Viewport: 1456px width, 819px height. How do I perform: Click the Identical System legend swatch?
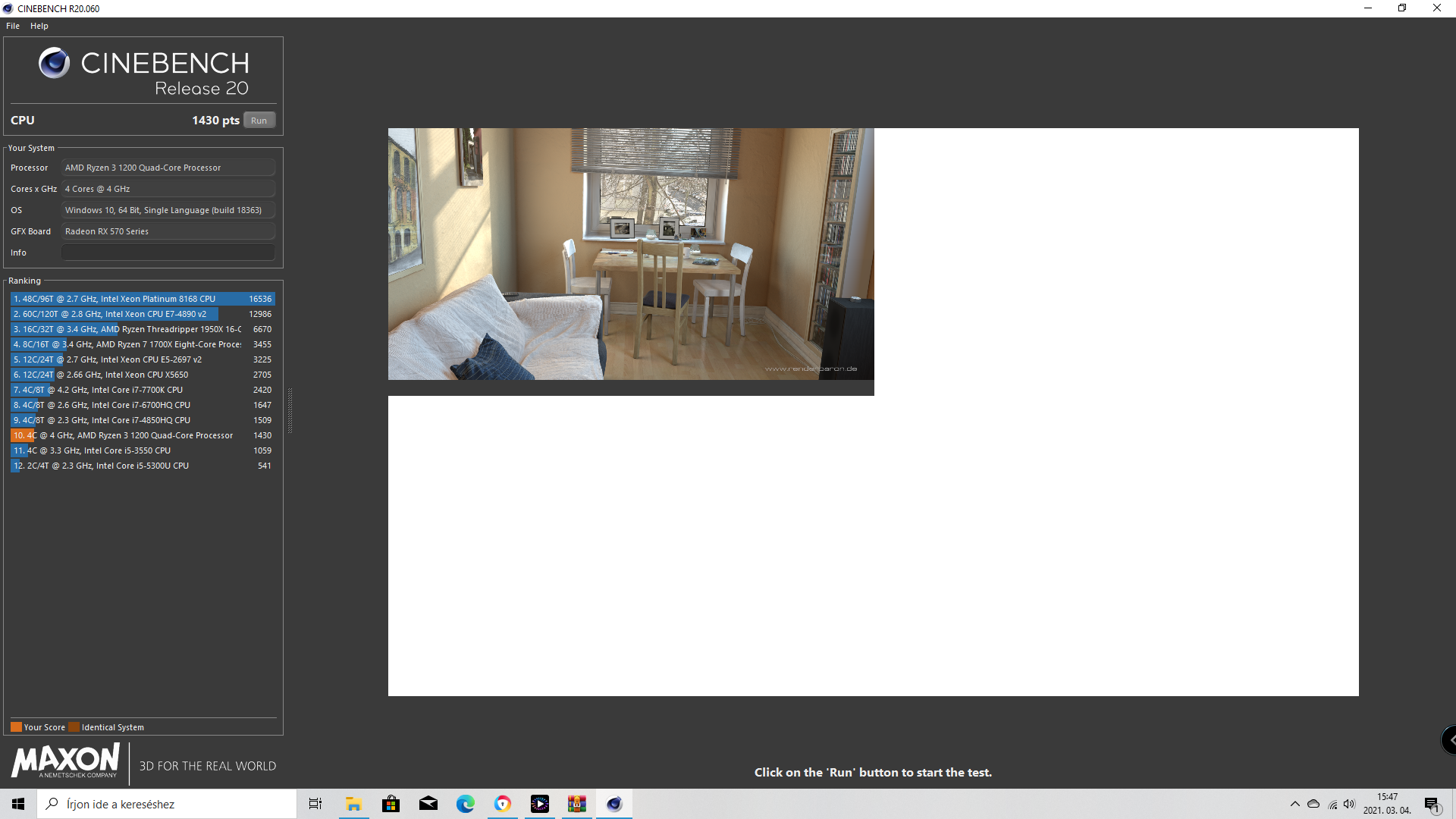point(74,727)
